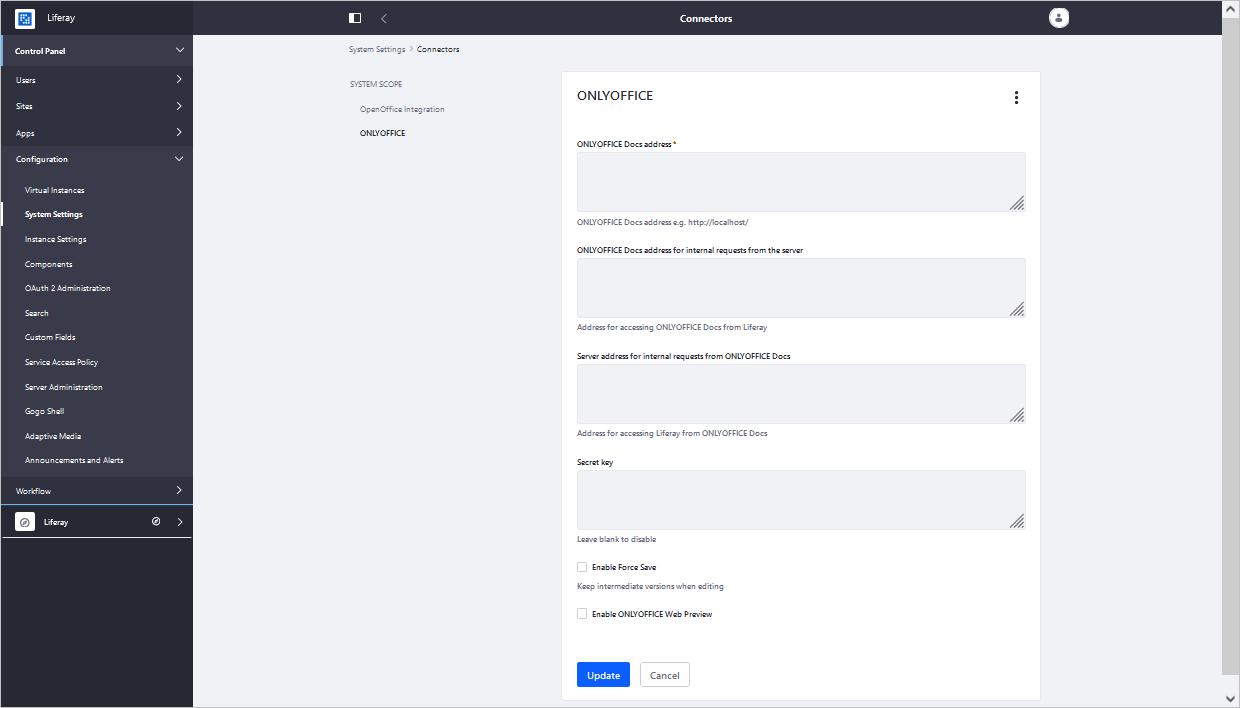Open the ONLYOFFICE options kebab menu
This screenshot has width=1240, height=708.
[1016, 97]
